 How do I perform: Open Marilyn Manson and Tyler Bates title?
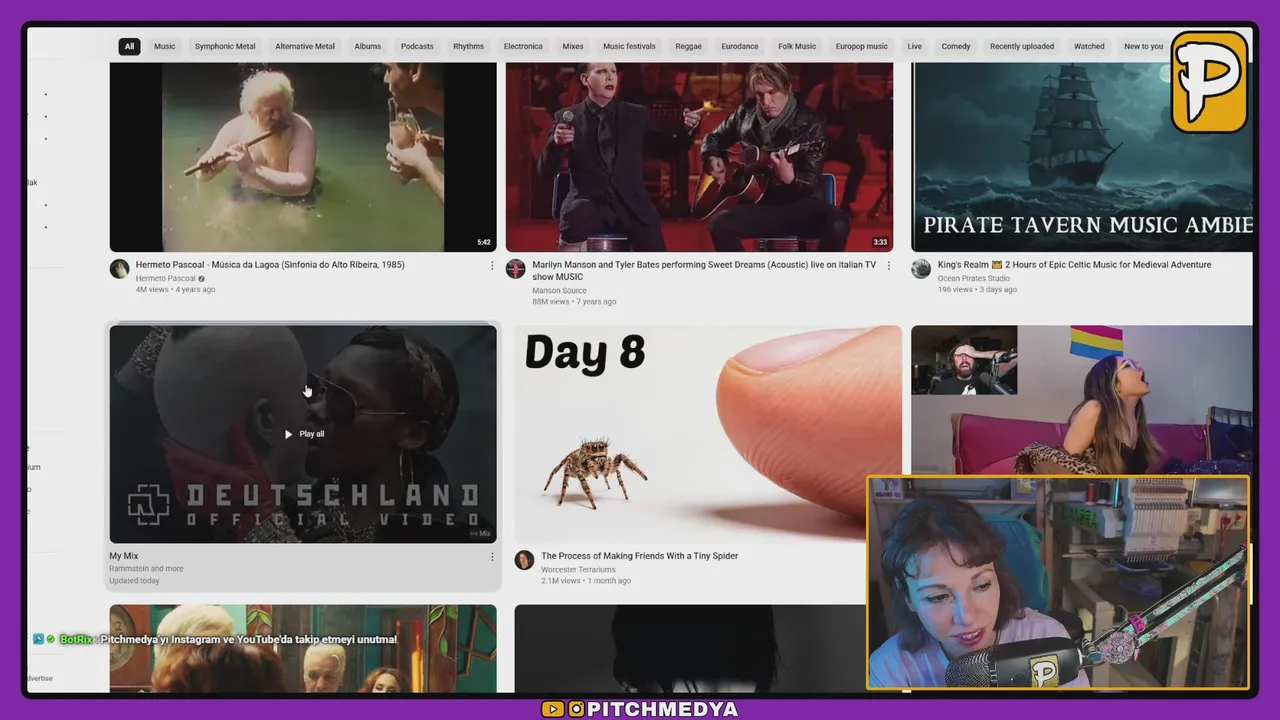(704, 270)
